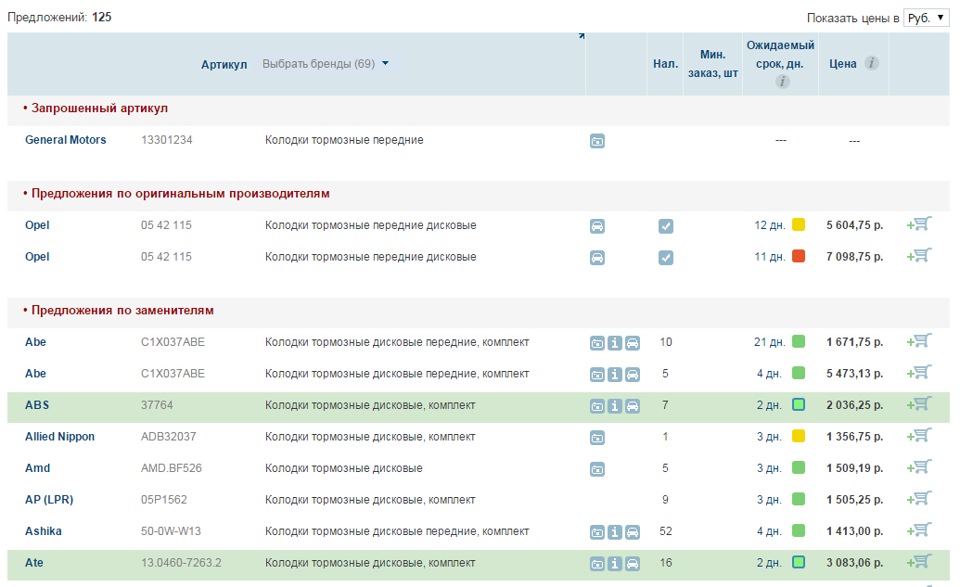Expand the Выбрать бренды (69) filter
The width and height of the screenshot is (960, 587).
326,64
